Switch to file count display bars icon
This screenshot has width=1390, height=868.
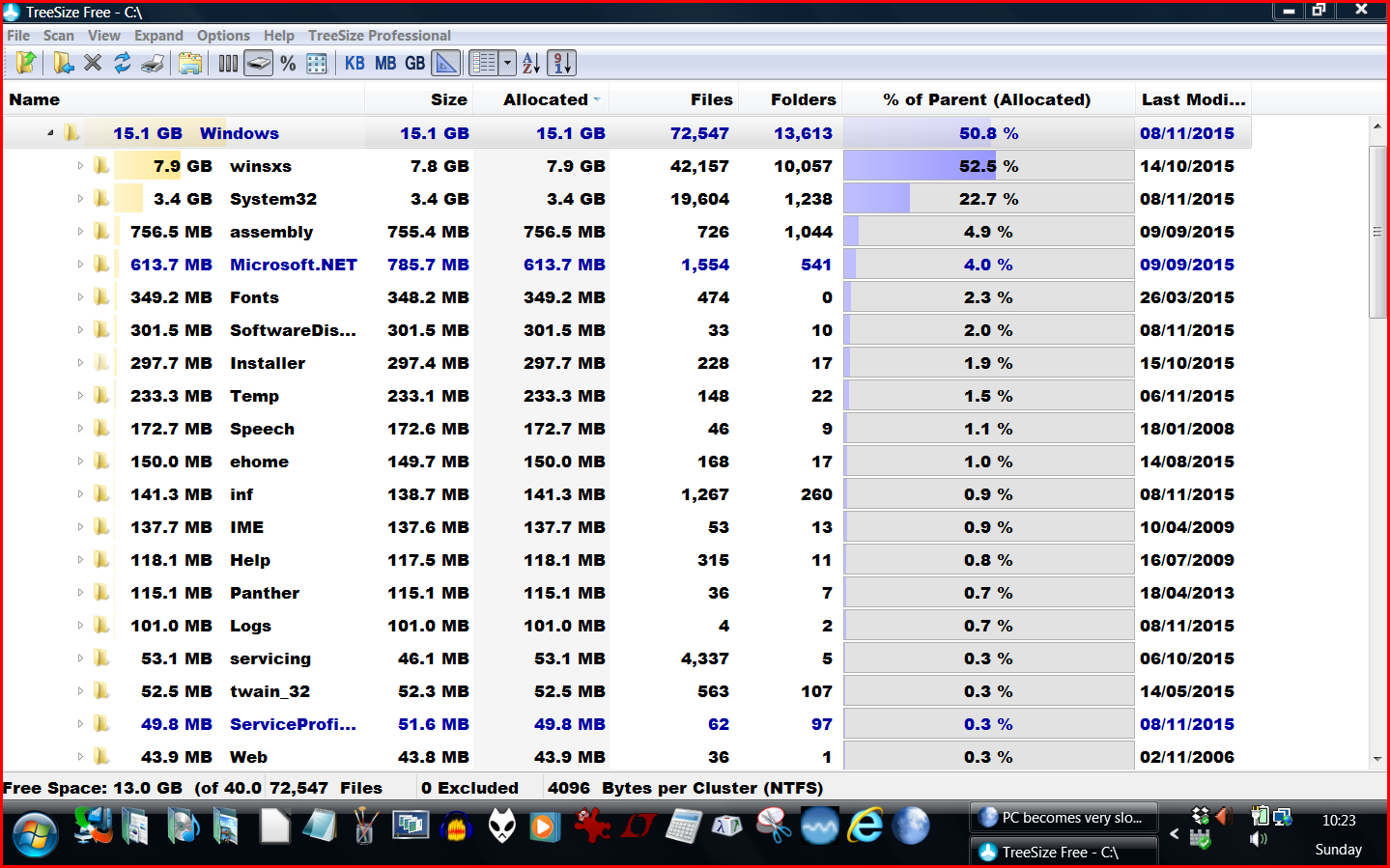click(228, 64)
